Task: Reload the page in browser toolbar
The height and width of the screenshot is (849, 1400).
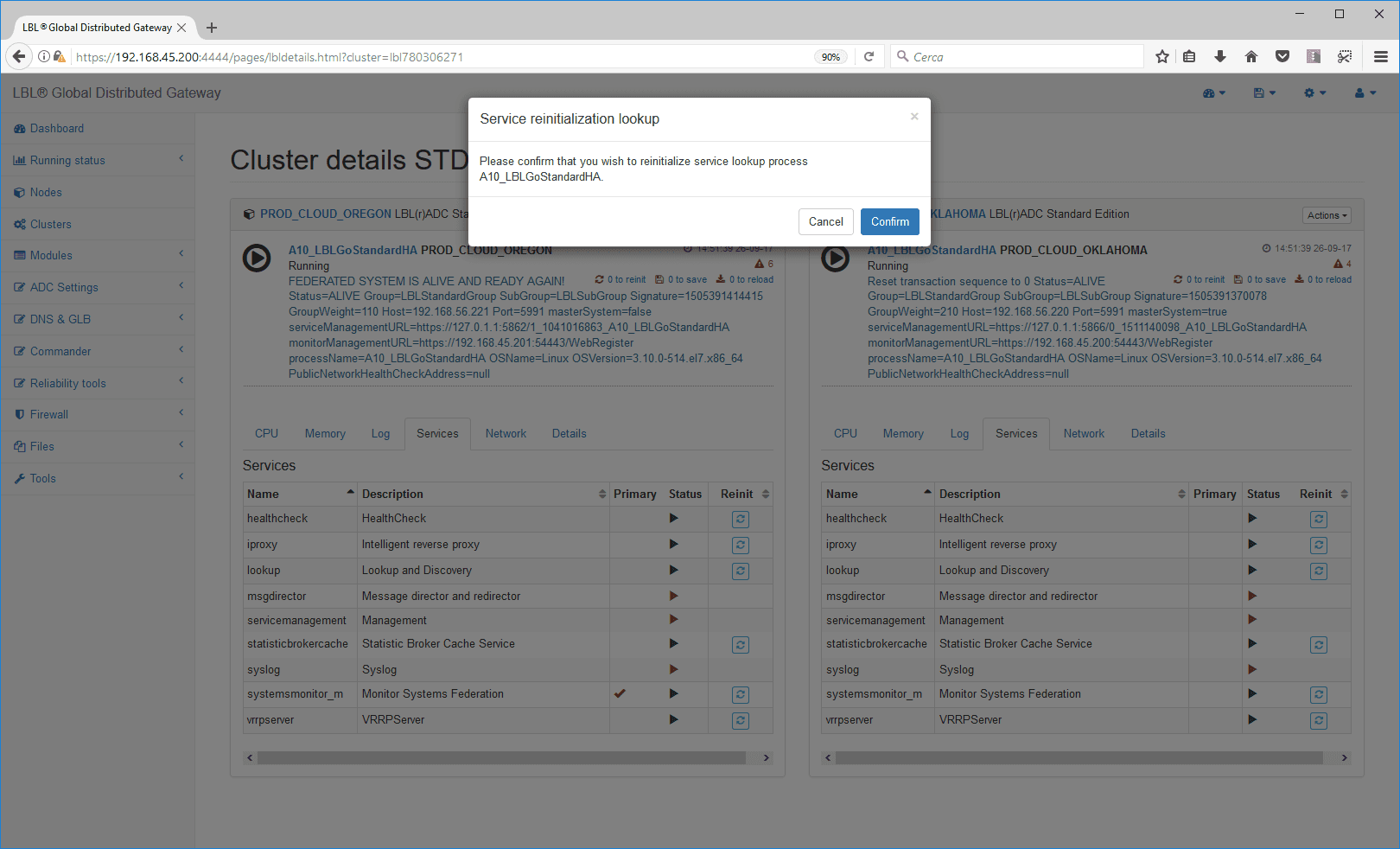Action: [x=869, y=57]
